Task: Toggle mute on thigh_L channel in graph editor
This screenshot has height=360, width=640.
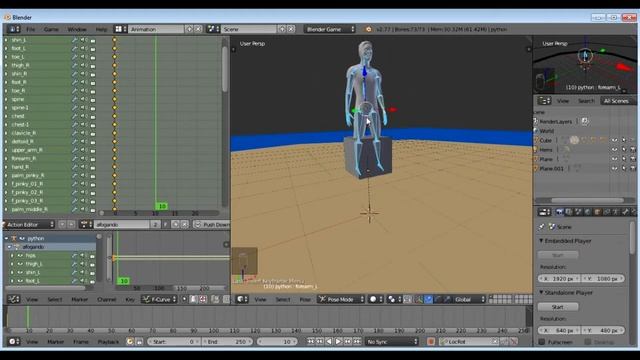Action: (x=83, y=264)
